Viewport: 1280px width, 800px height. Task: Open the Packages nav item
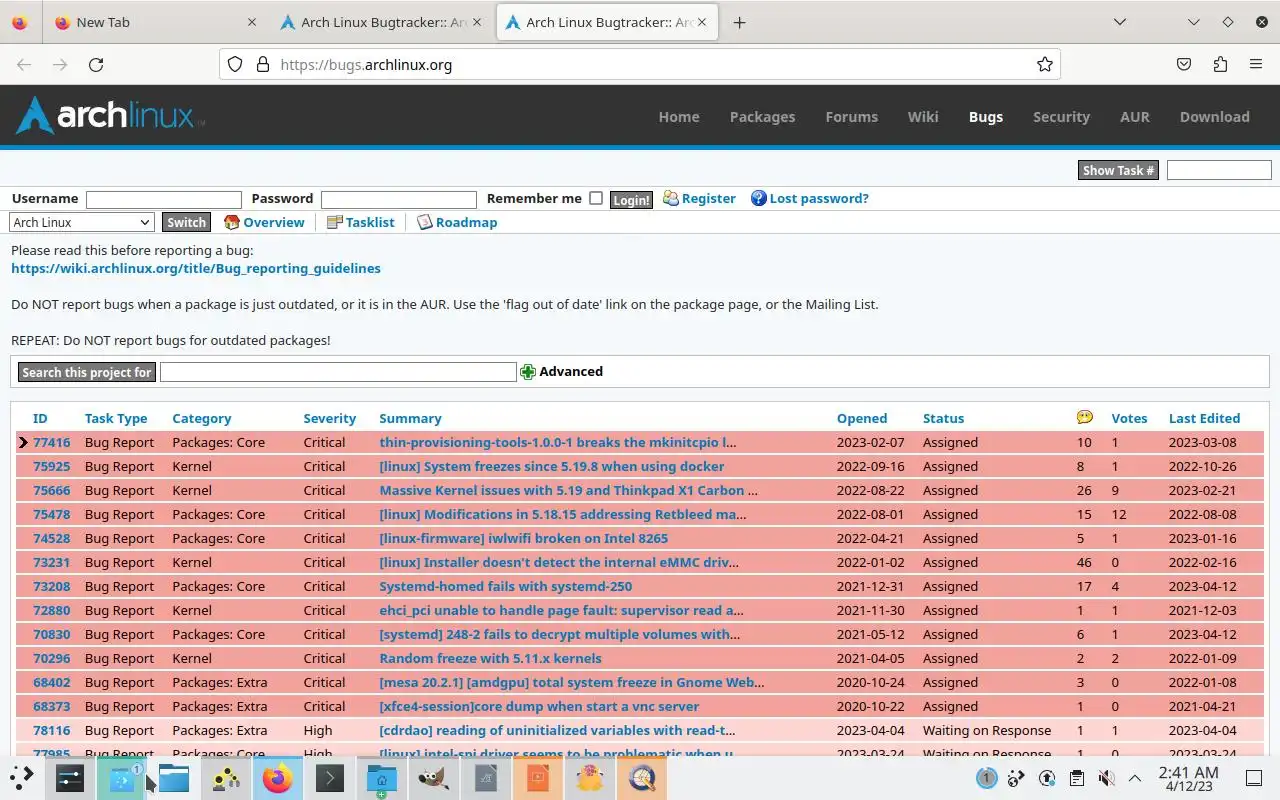(762, 116)
